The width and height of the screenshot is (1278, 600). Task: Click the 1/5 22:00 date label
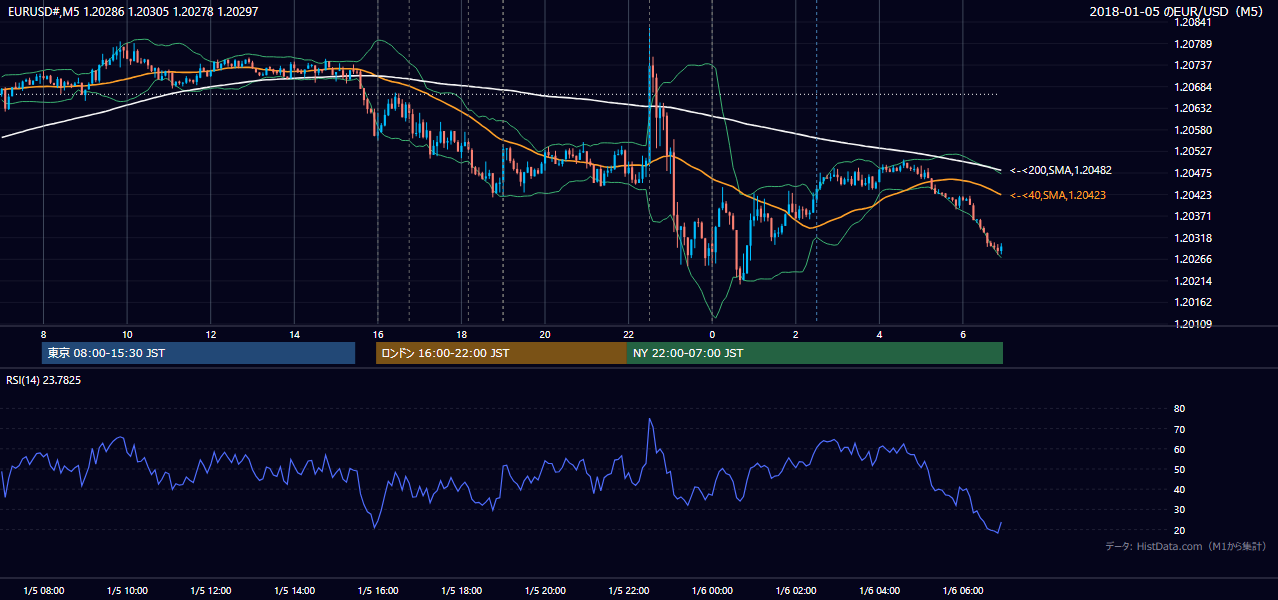pos(628,591)
